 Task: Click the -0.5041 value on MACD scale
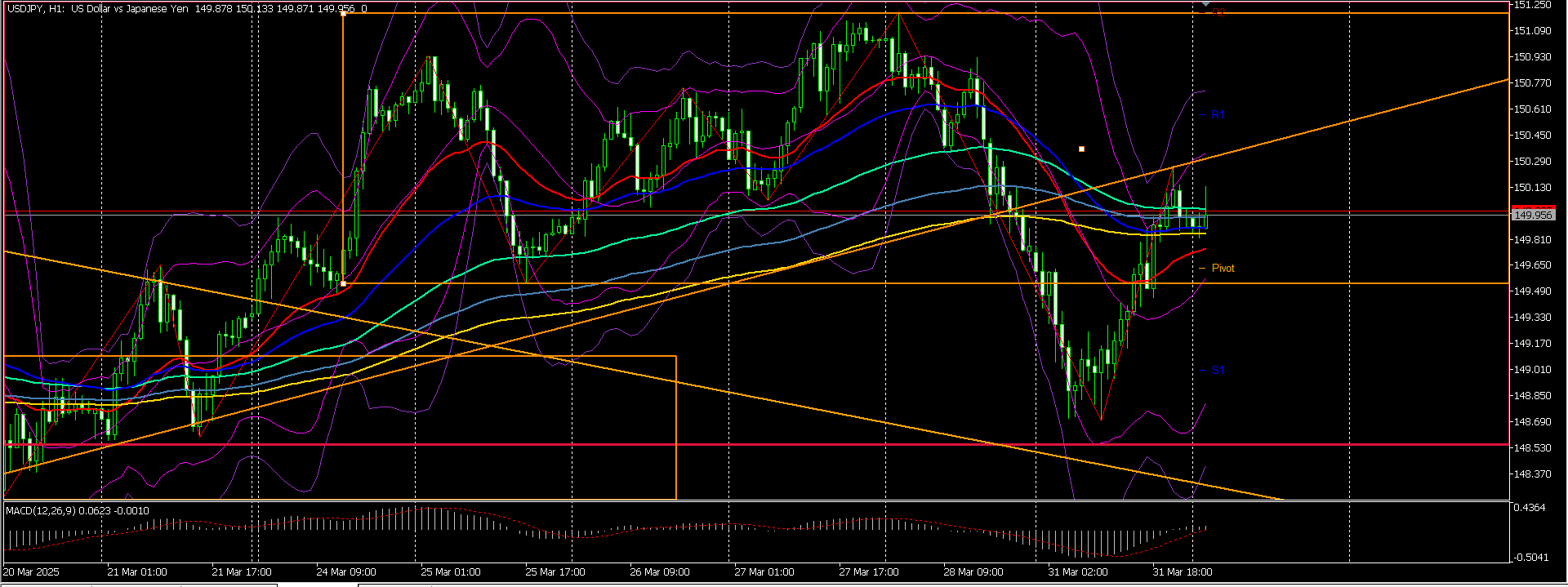(1530, 558)
